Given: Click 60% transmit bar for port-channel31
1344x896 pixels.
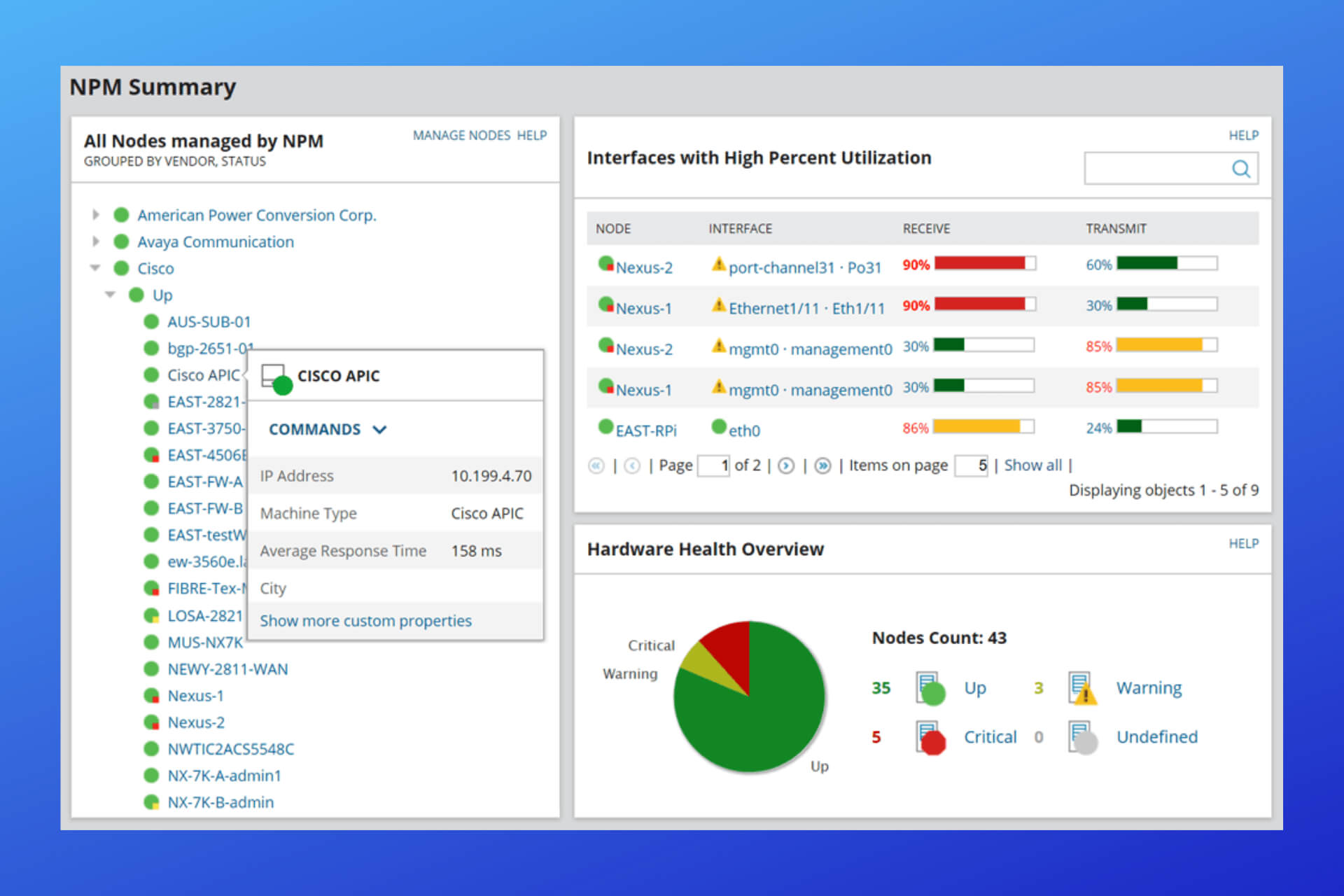Looking at the screenshot, I should click(x=1167, y=264).
